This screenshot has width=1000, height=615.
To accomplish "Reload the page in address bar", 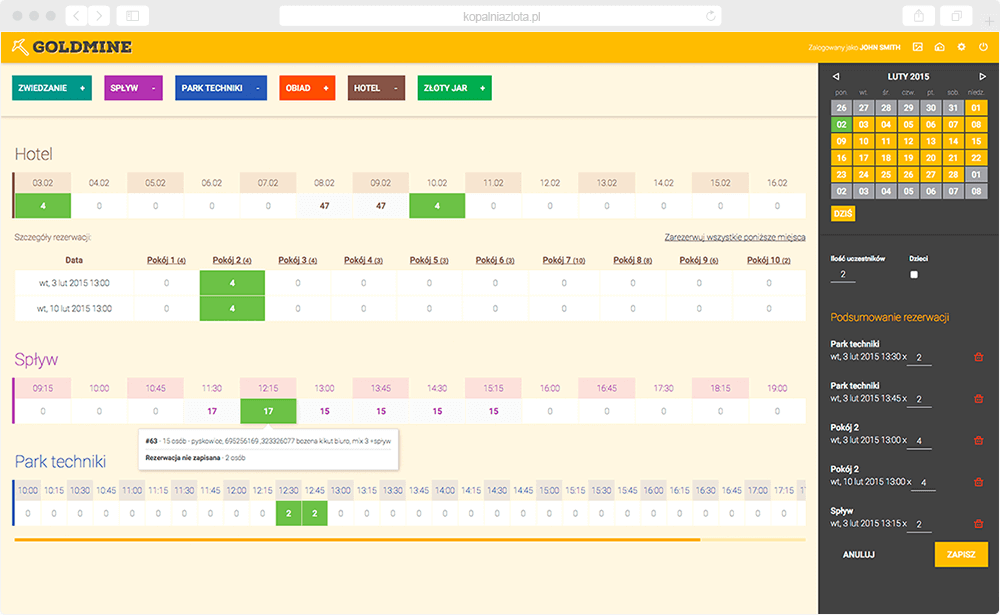I will pyautogui.click(x=710, y=16).
